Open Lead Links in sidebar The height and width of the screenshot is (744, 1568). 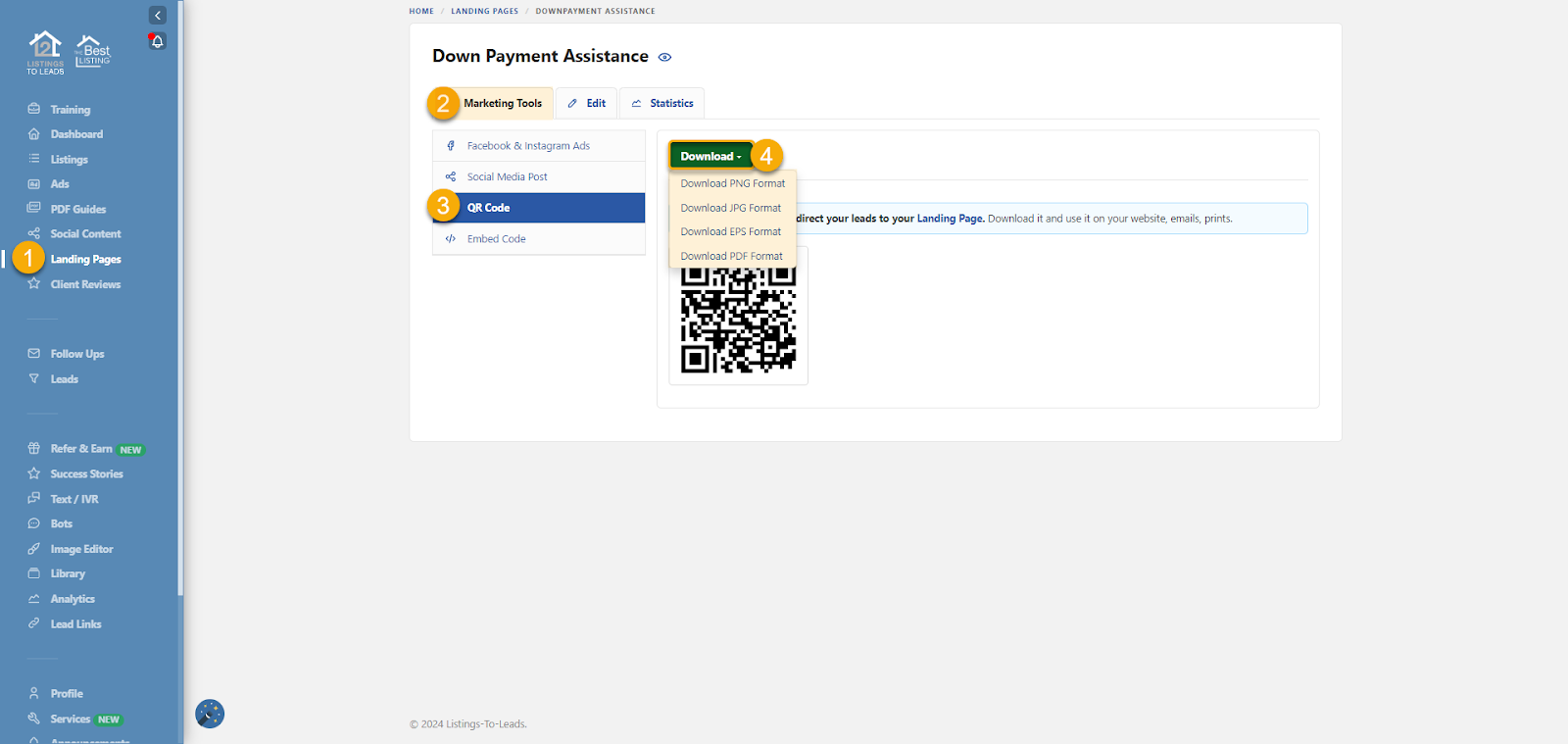(76, 624)
